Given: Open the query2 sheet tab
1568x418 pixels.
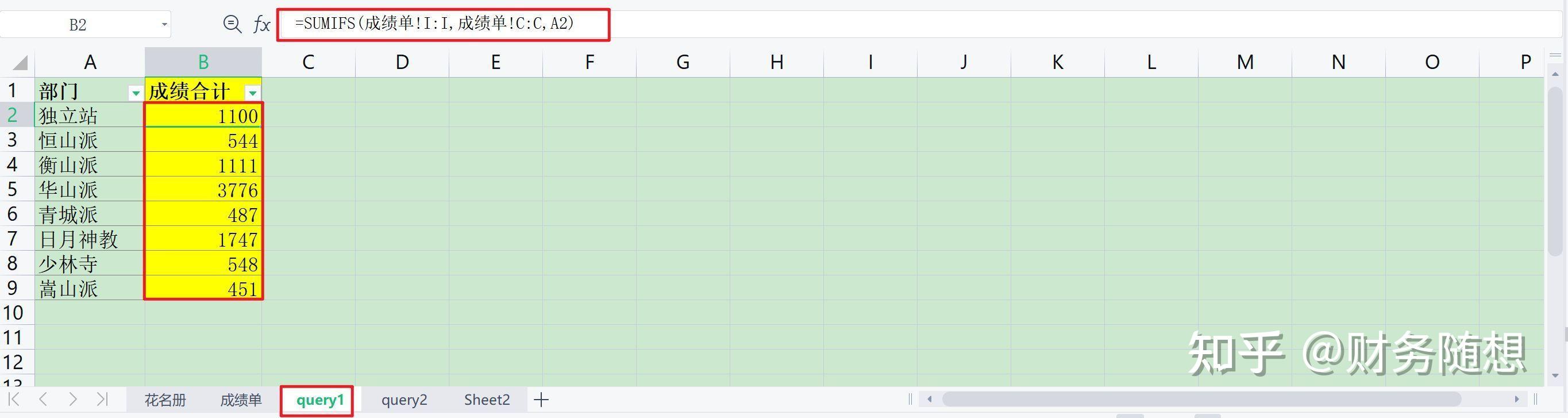Looking at the screenshot, I should (x=404, y=400).
